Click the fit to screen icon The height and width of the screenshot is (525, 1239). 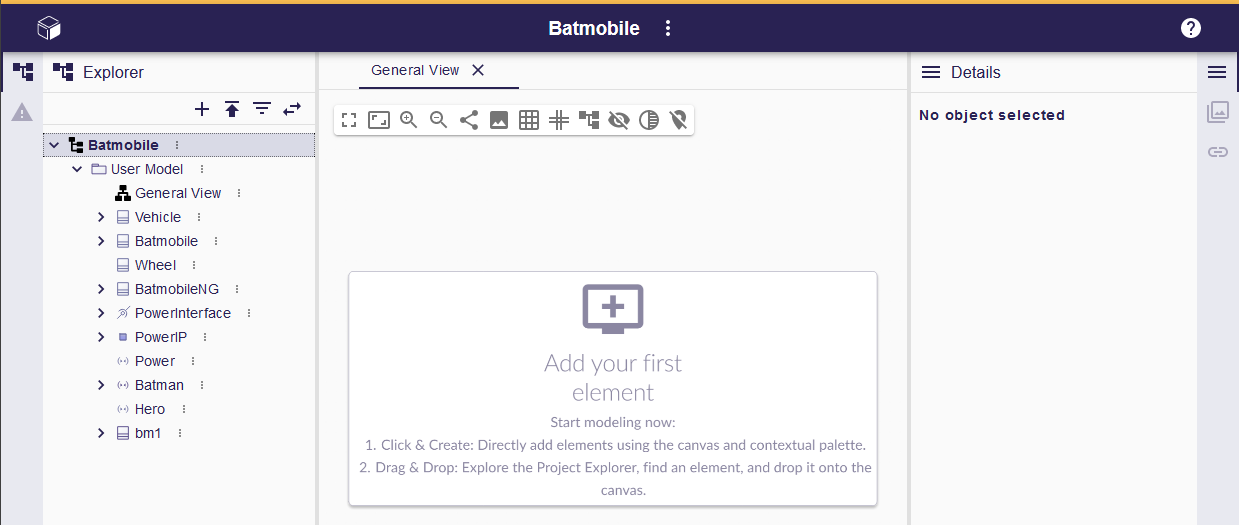point(349,121)
